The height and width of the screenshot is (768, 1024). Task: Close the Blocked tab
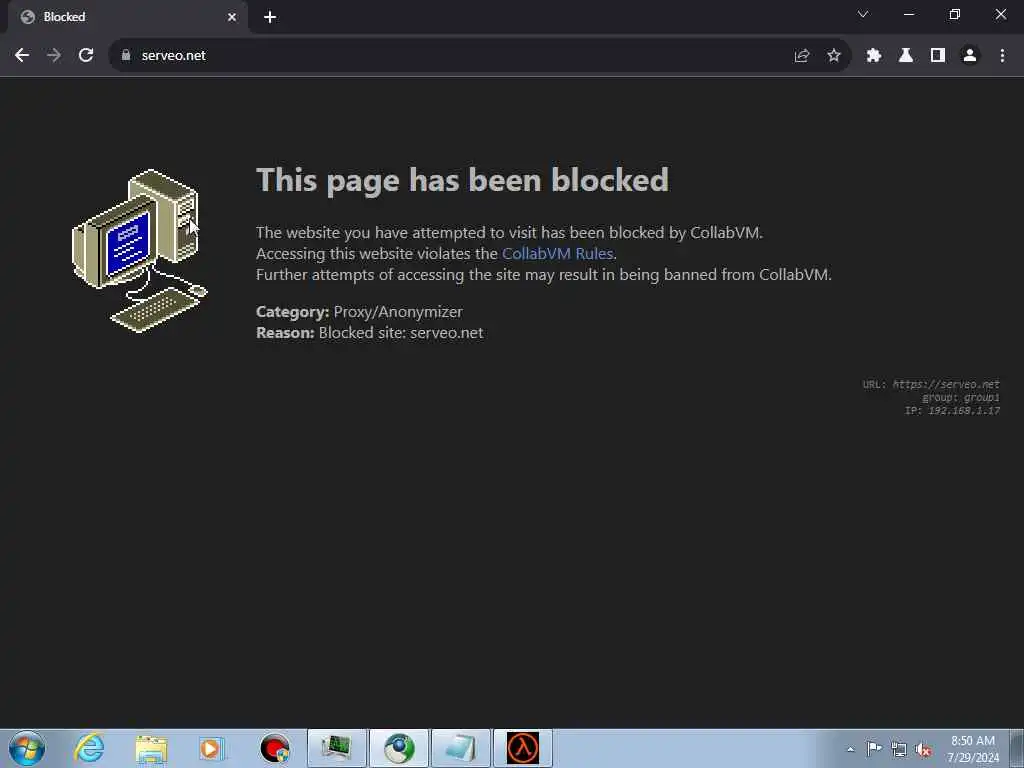click(x=232, y=17)
